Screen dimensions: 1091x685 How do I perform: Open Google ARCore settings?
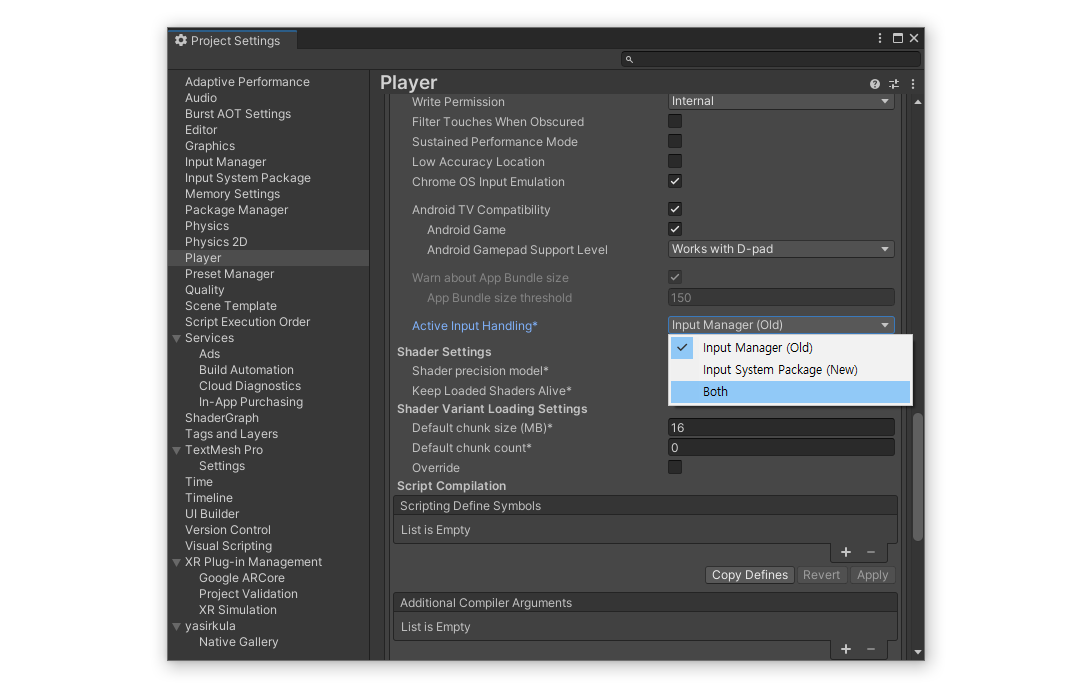241,578
